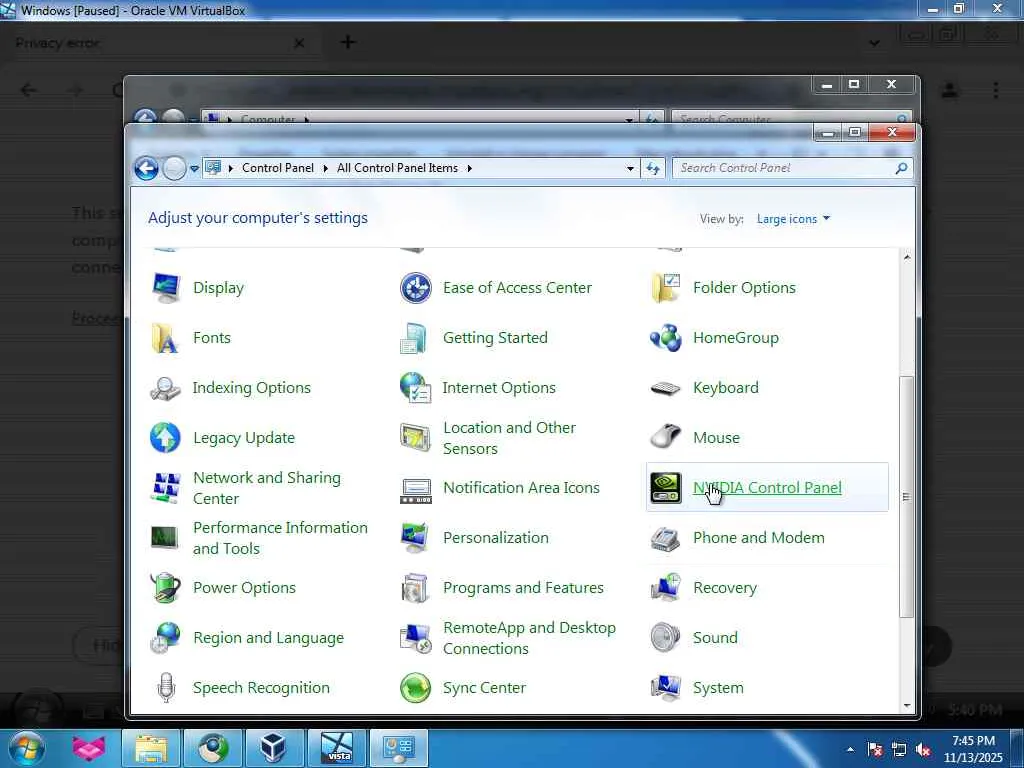The image size is (1024, 768).
Task: Expand arrow after Control Panel breadcrumb
Action: click(x=325, y=168)
